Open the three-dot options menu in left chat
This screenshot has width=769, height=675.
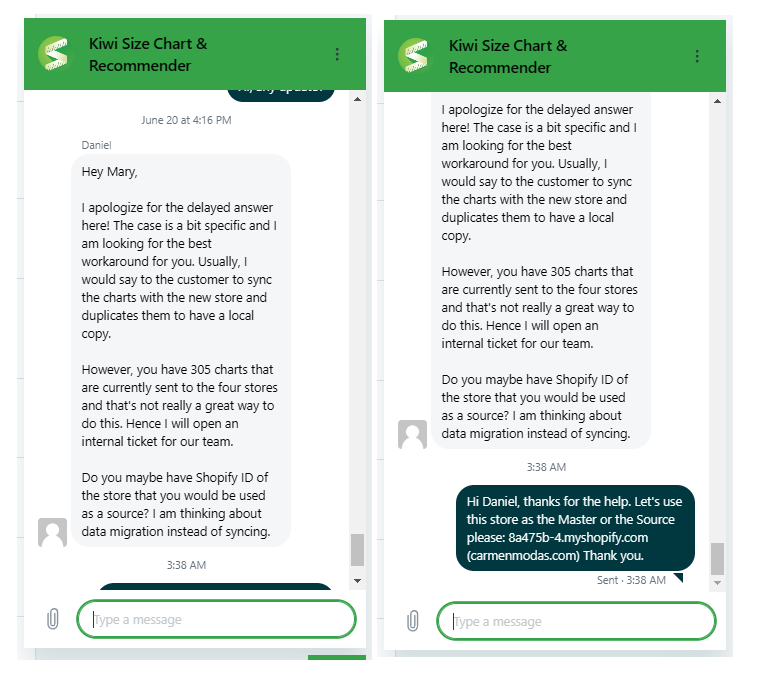coord(337,54)
